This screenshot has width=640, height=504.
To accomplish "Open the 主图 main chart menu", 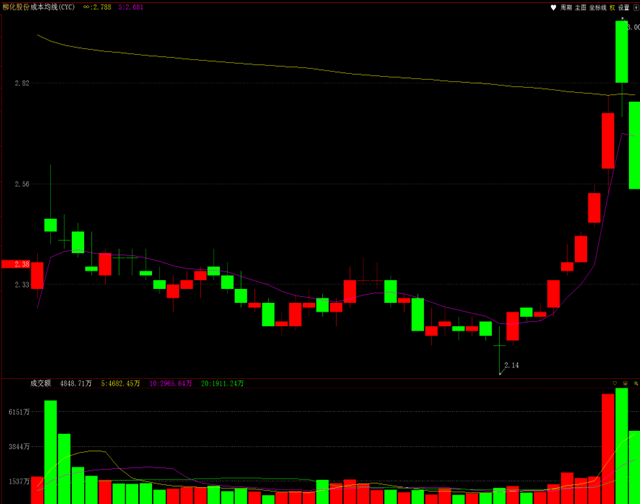I will point(580,7).
